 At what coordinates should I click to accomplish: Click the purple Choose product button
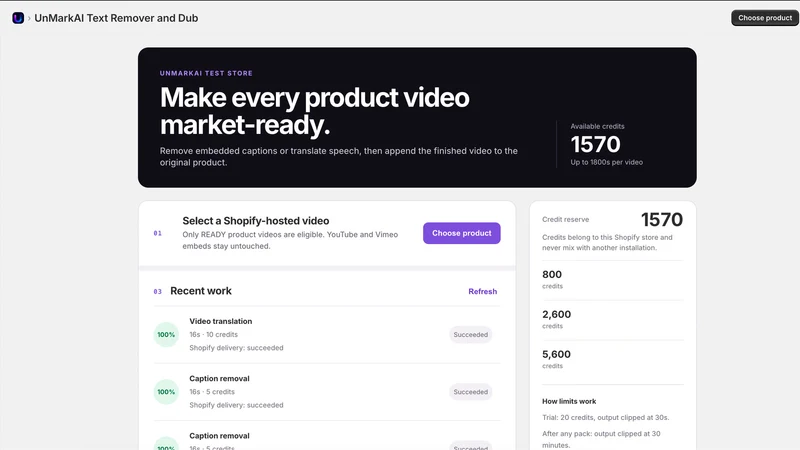pyautogui.click(x=462, y=233)
